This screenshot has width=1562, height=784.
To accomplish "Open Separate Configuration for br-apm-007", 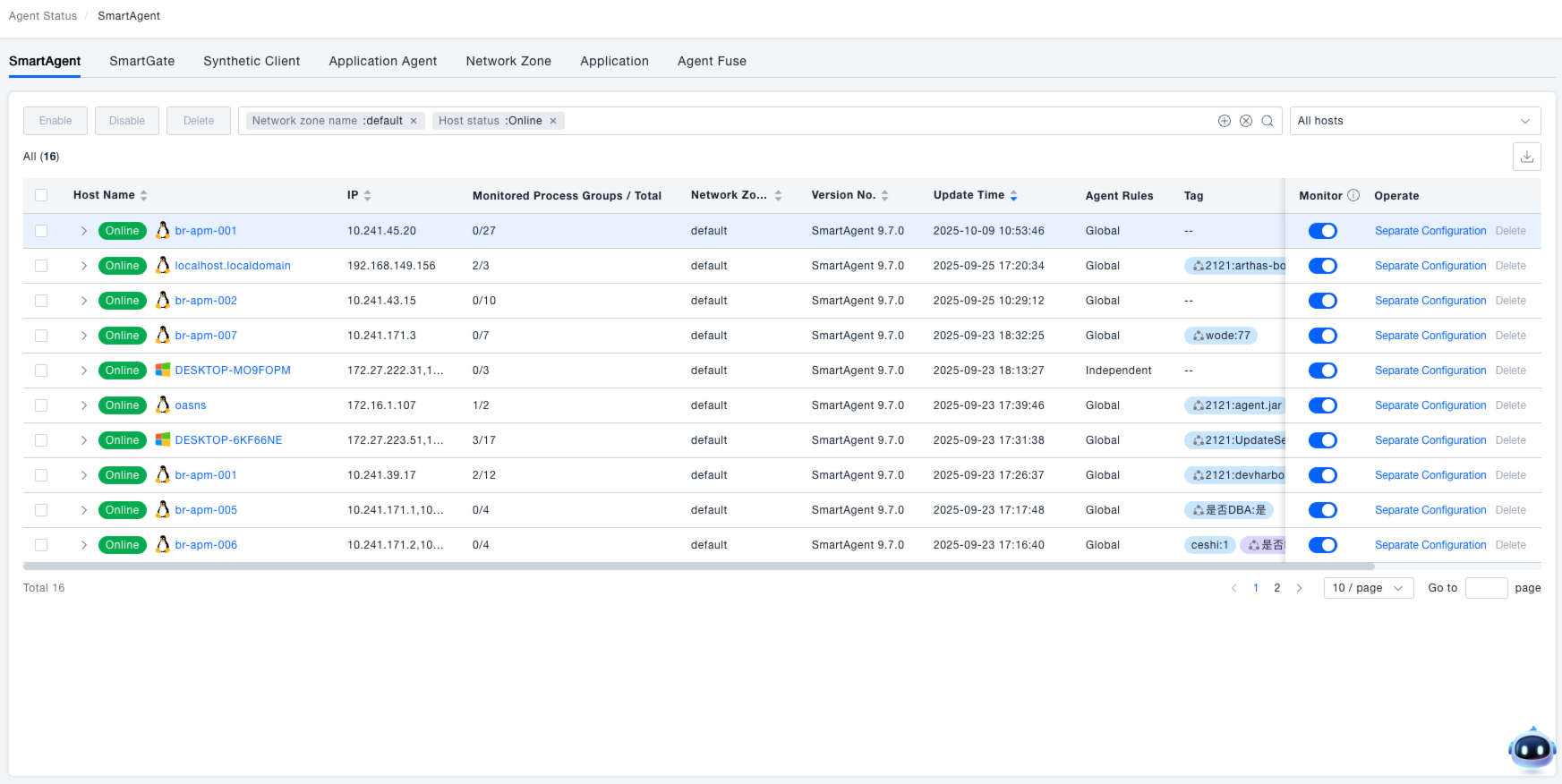I will tap(1430, 336).
